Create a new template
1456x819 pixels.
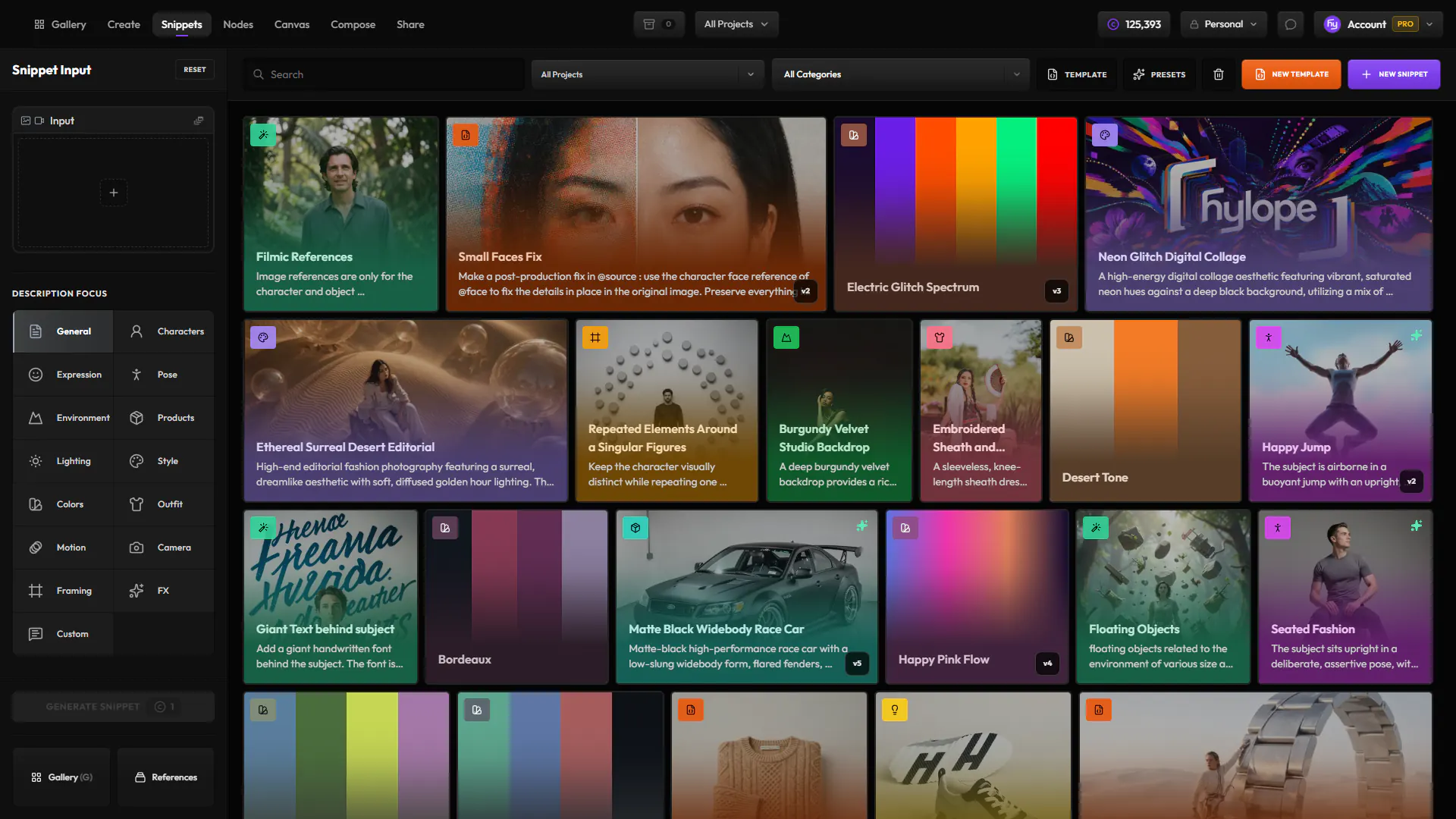1291,74
